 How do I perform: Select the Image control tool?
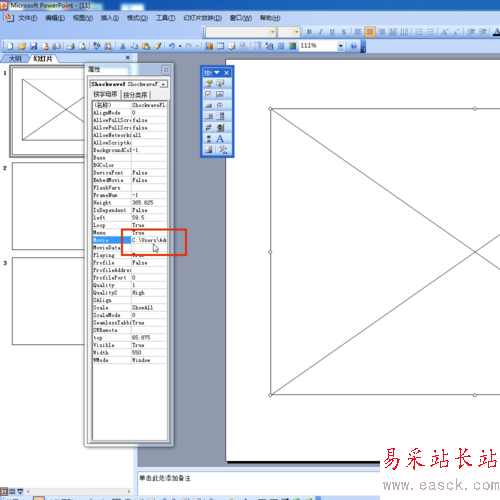pos(209,150)
